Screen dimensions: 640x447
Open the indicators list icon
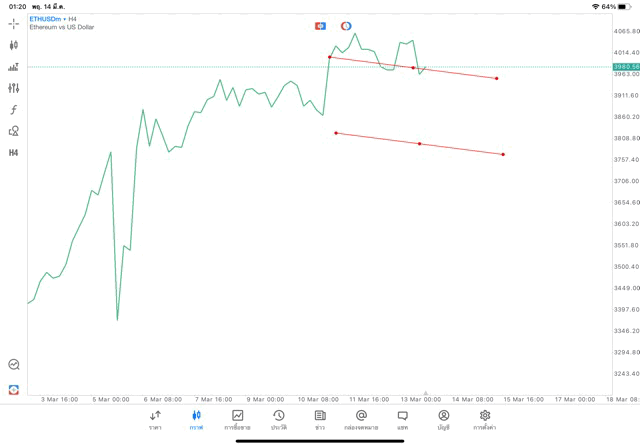(14, 67)
